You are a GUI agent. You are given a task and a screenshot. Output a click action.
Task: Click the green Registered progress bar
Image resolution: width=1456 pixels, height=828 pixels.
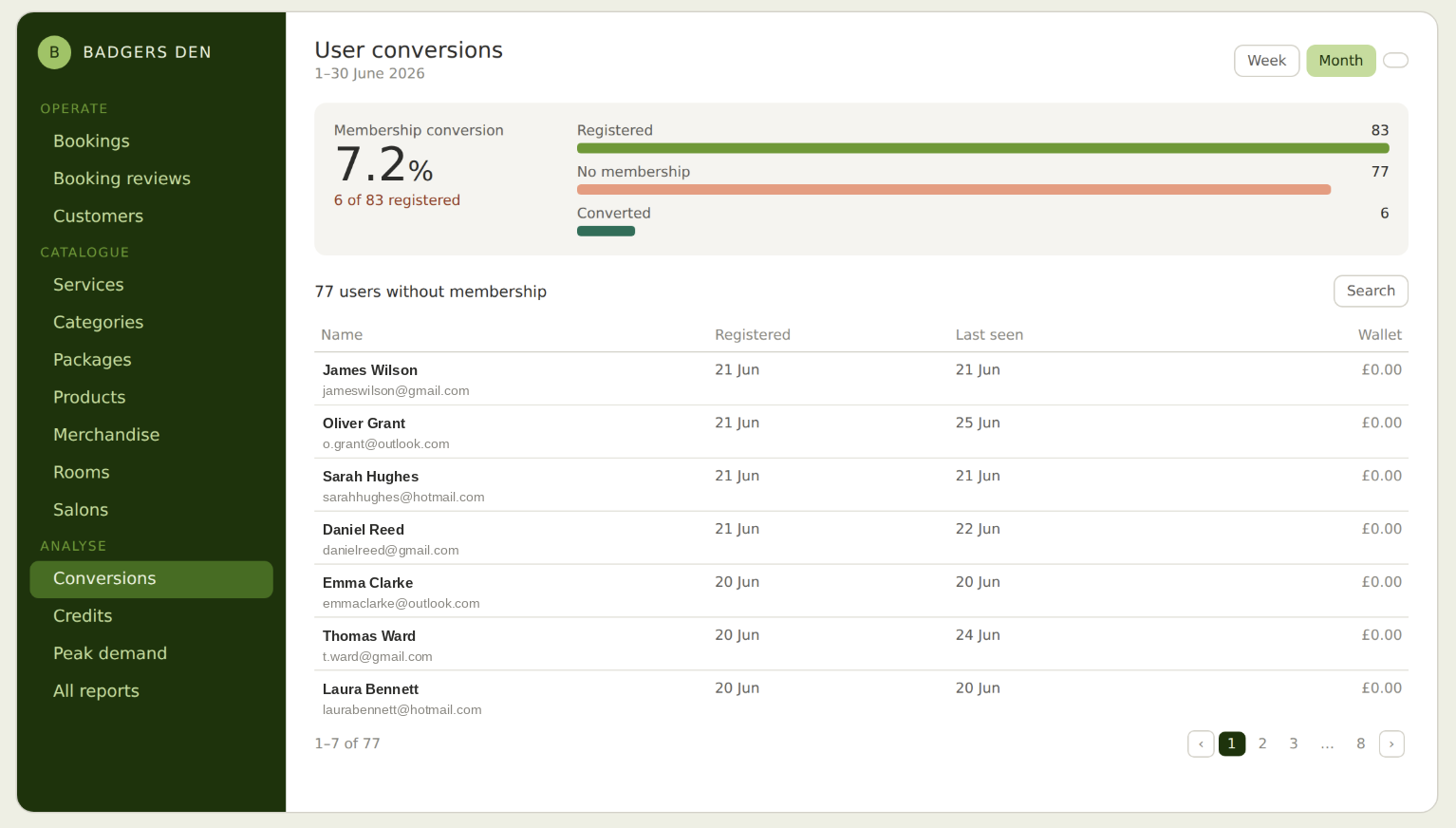(x=982, y=148)
